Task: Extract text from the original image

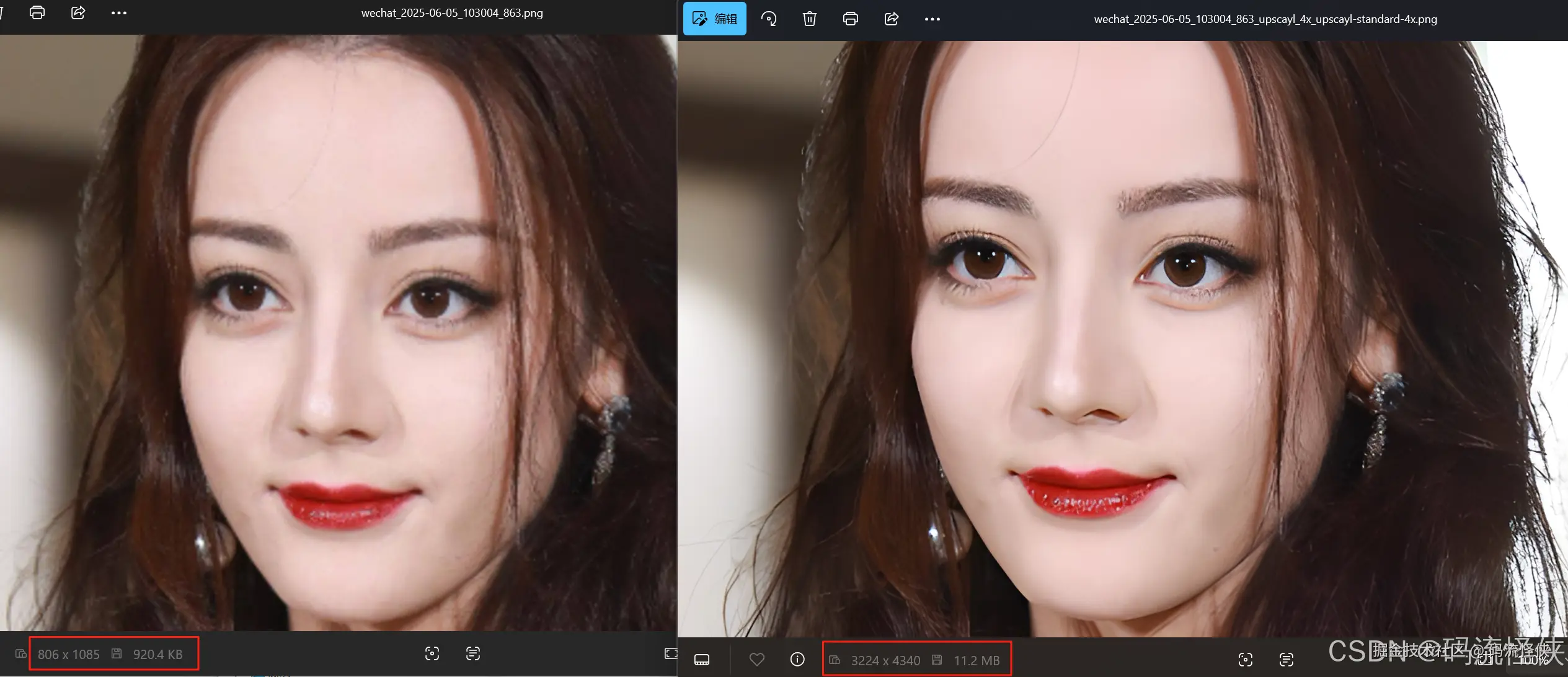Action: point(473,653)
